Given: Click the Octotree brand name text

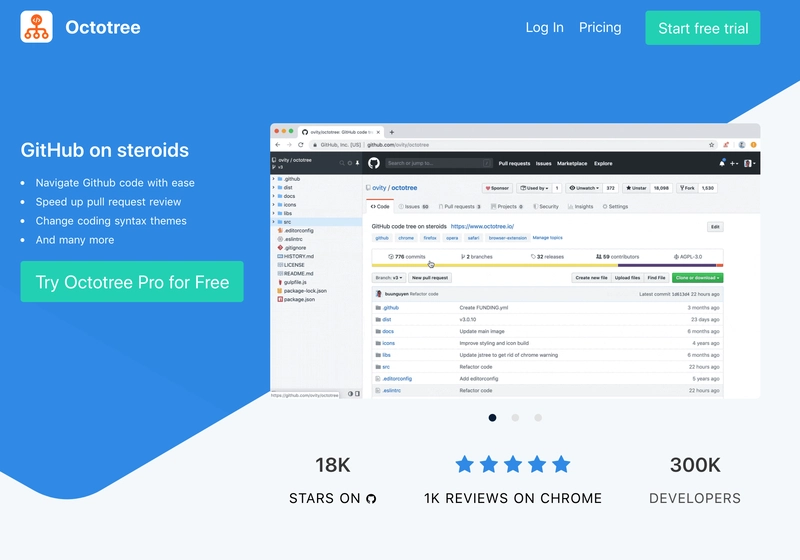Looking at the screenshot, I should (103, 28).
